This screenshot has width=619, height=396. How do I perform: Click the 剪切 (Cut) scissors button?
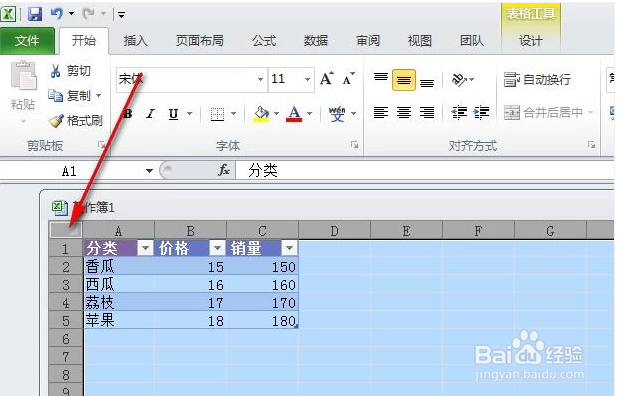point(70,71)
